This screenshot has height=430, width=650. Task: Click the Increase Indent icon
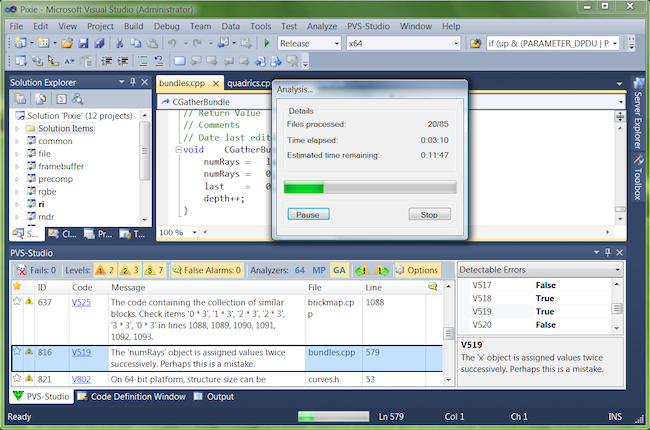[123, 61]
